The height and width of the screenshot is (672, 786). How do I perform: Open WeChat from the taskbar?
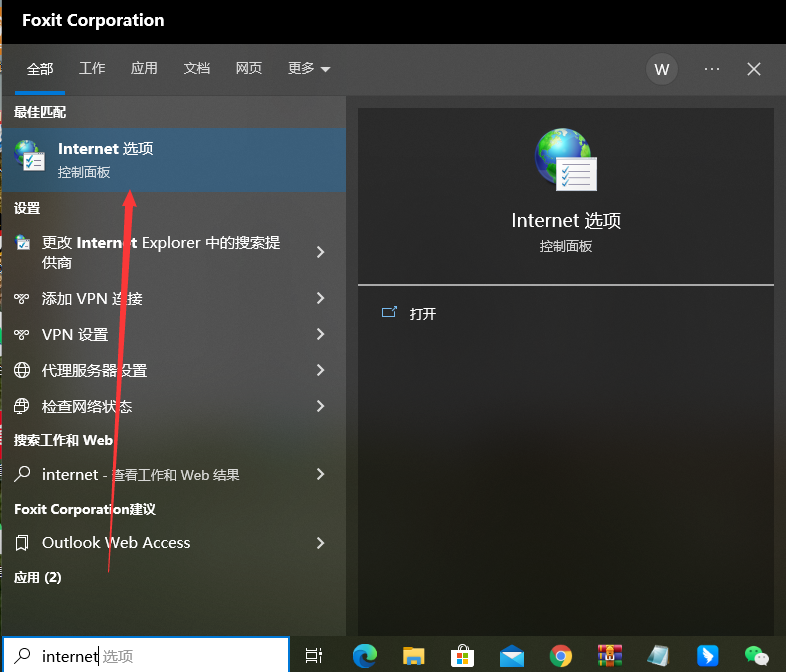coord(756,656)
